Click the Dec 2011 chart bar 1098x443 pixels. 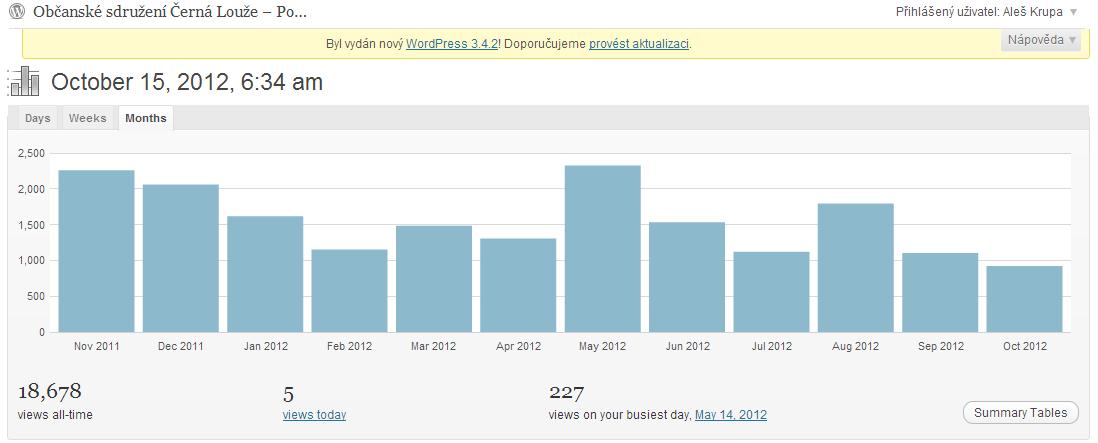181,258
